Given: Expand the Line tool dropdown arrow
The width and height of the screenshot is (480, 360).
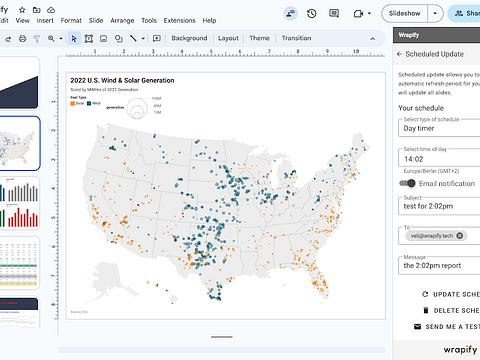Looking at the screenshot, I should pyautogui.click(x=143, y=39).
